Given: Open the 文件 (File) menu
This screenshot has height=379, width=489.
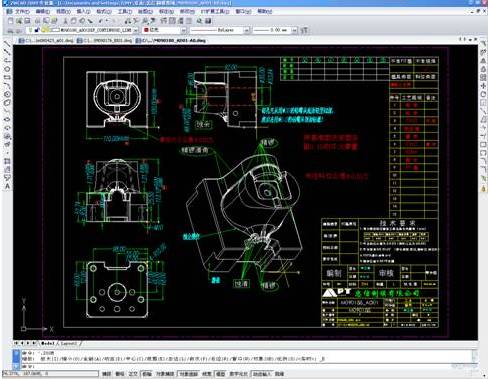Looking at the screenshot, I should (x=22, y=11).
